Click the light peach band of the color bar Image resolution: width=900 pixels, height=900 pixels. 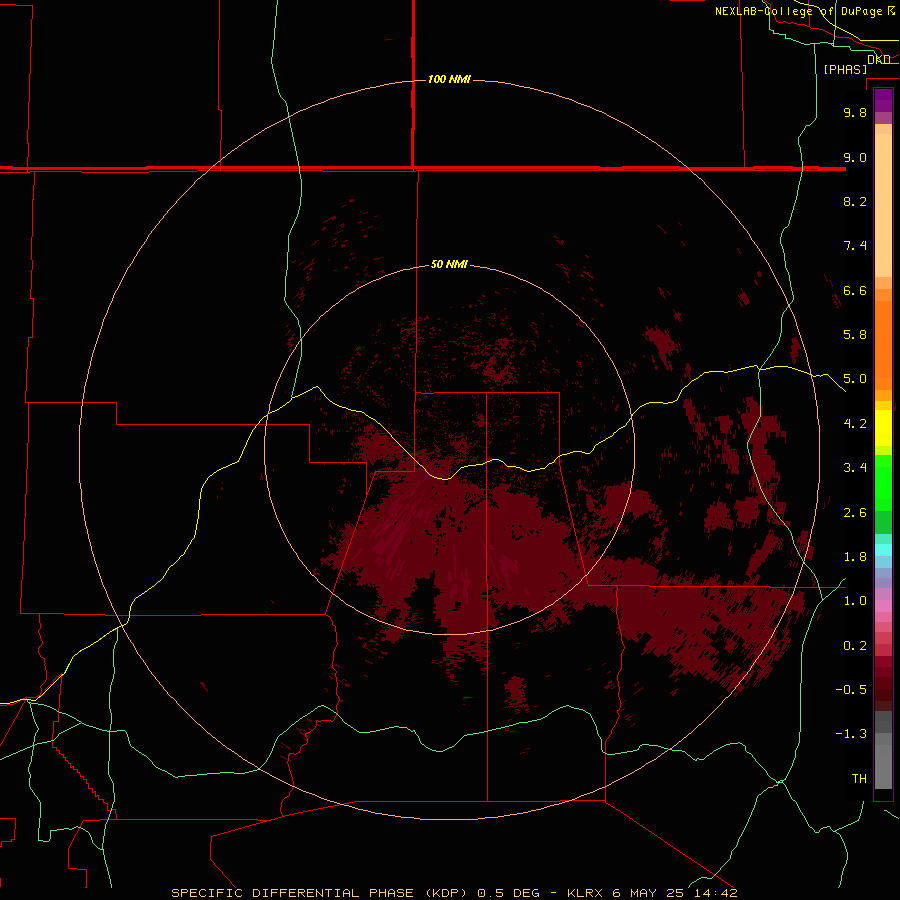(x=883, y=205)
